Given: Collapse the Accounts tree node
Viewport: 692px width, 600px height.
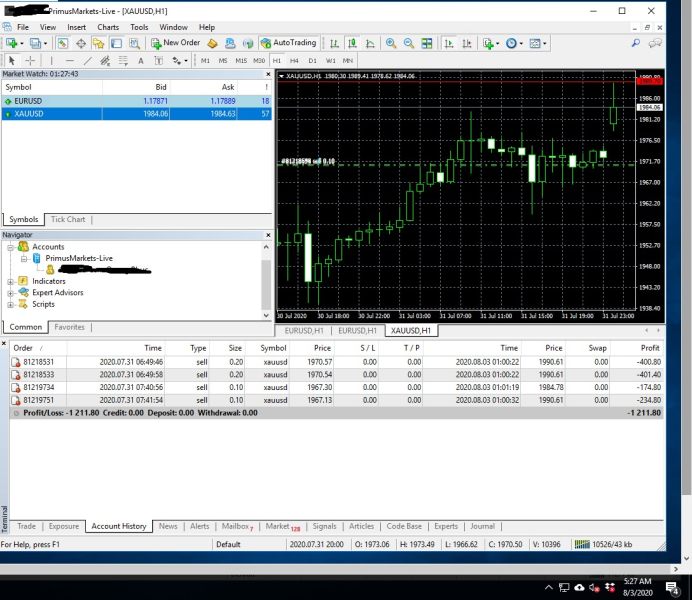Looking at the screenshot, I should 10,246.
